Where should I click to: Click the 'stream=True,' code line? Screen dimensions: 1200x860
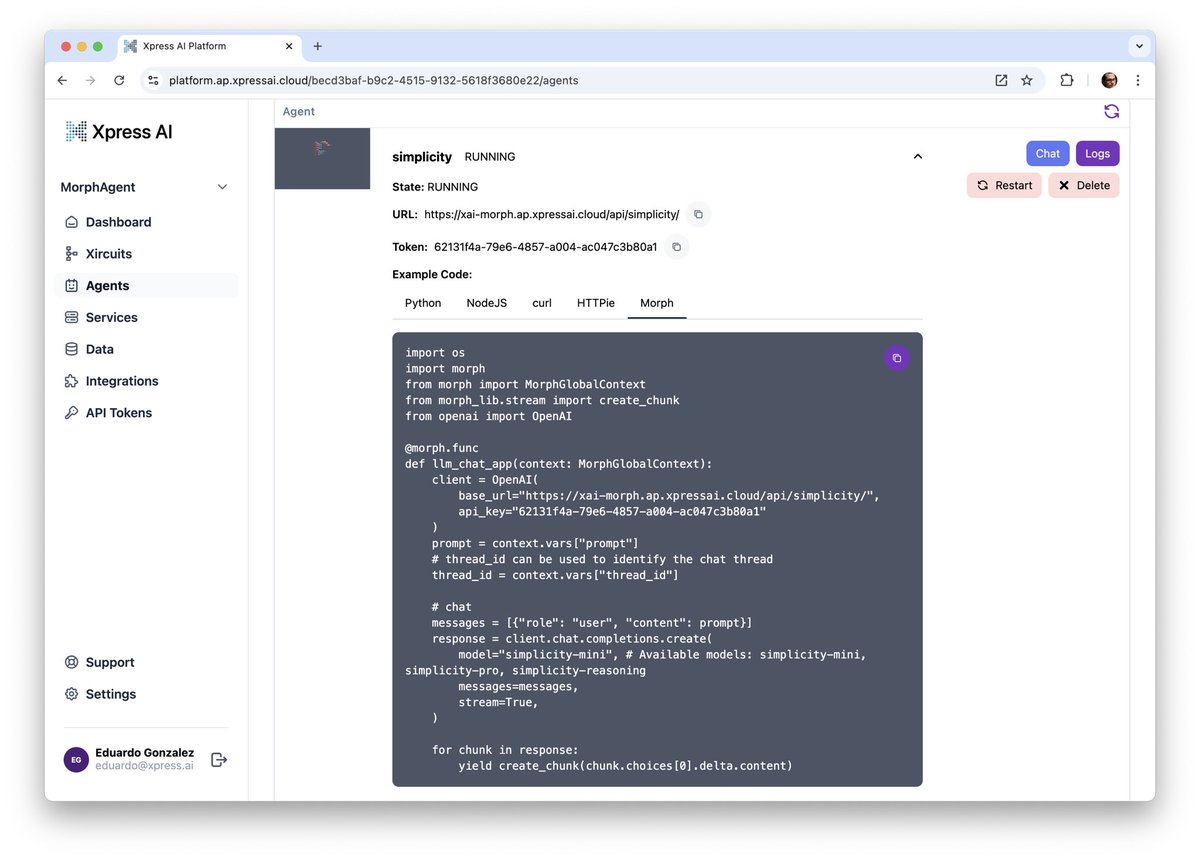498,702
